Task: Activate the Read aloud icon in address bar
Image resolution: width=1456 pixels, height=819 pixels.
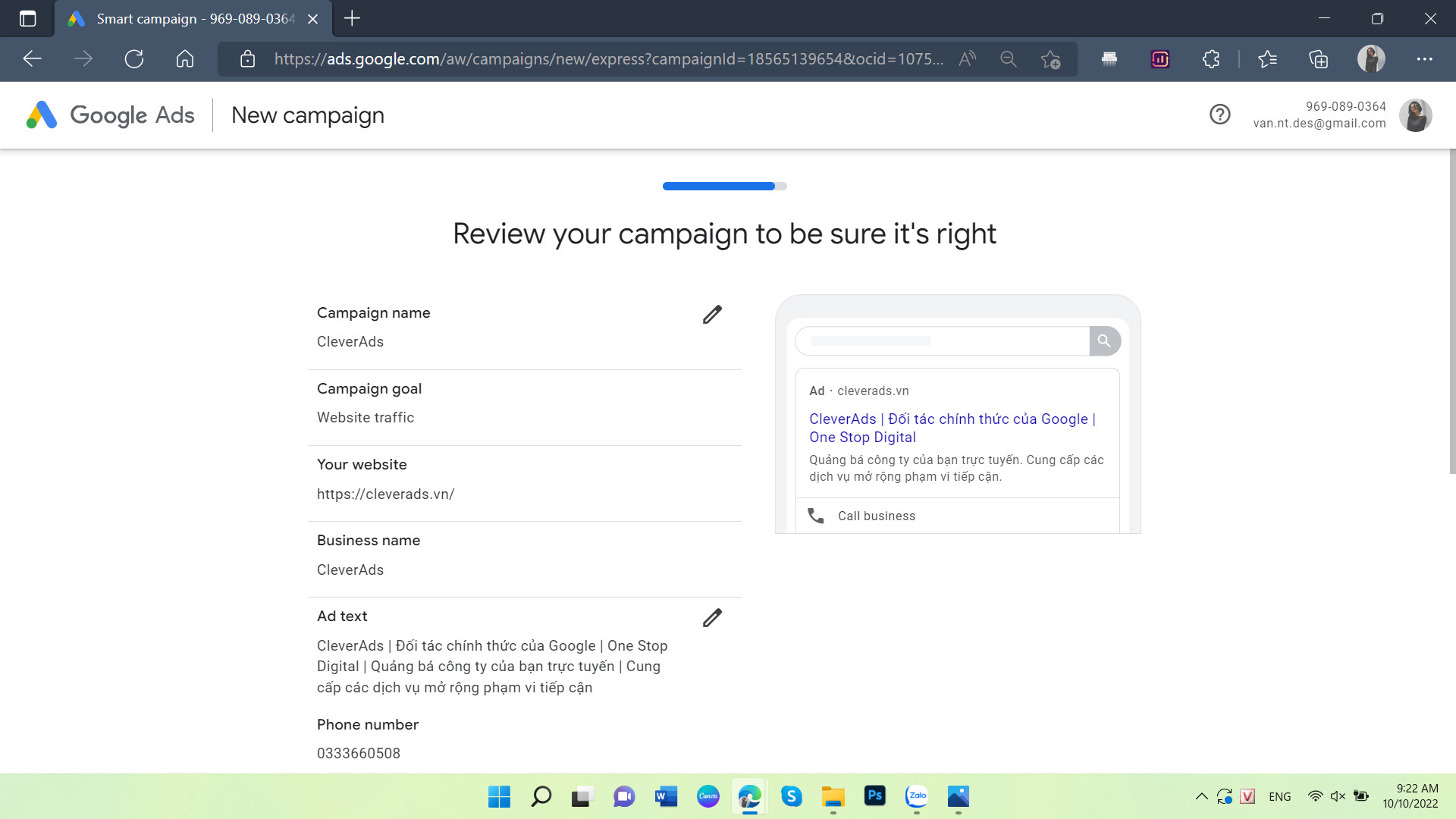Action: (x=967, y=59)
